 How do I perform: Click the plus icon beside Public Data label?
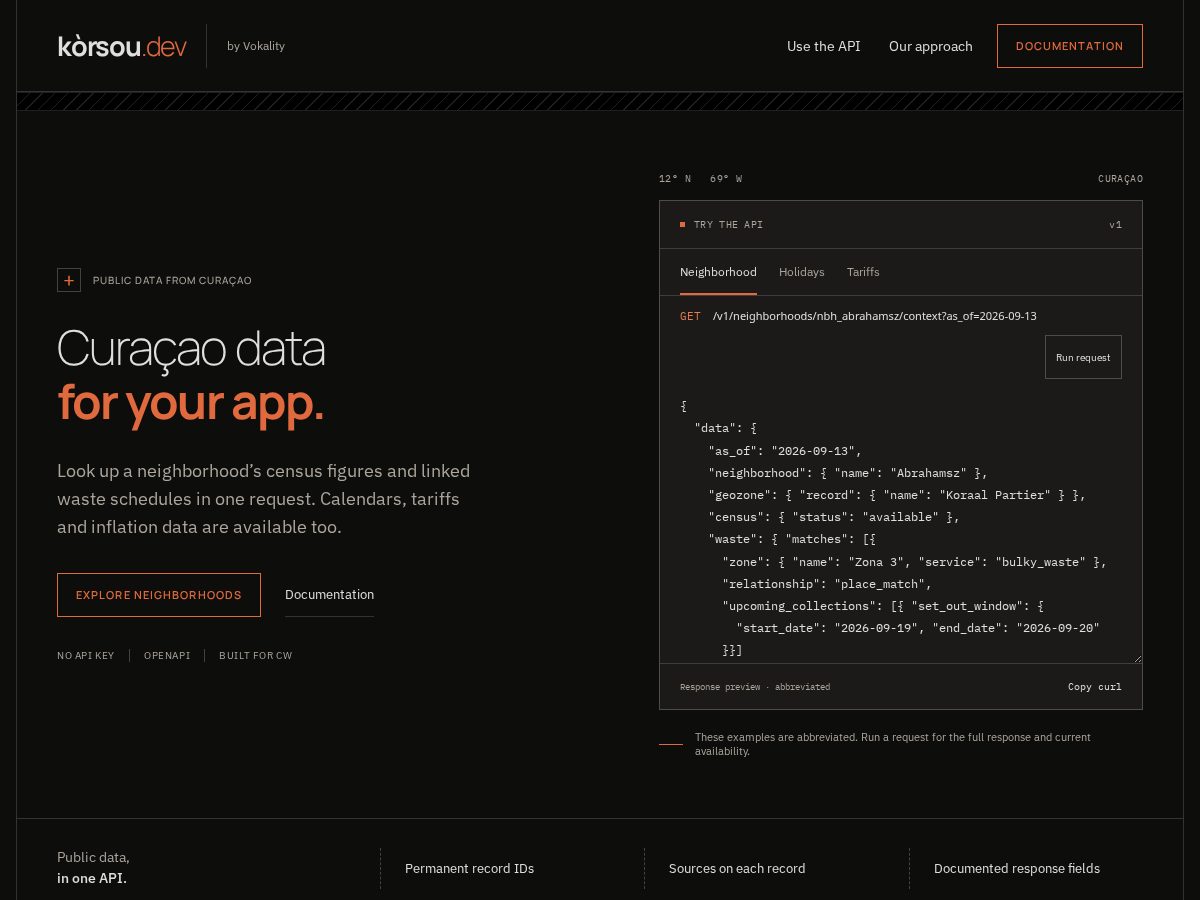point(69,280)
